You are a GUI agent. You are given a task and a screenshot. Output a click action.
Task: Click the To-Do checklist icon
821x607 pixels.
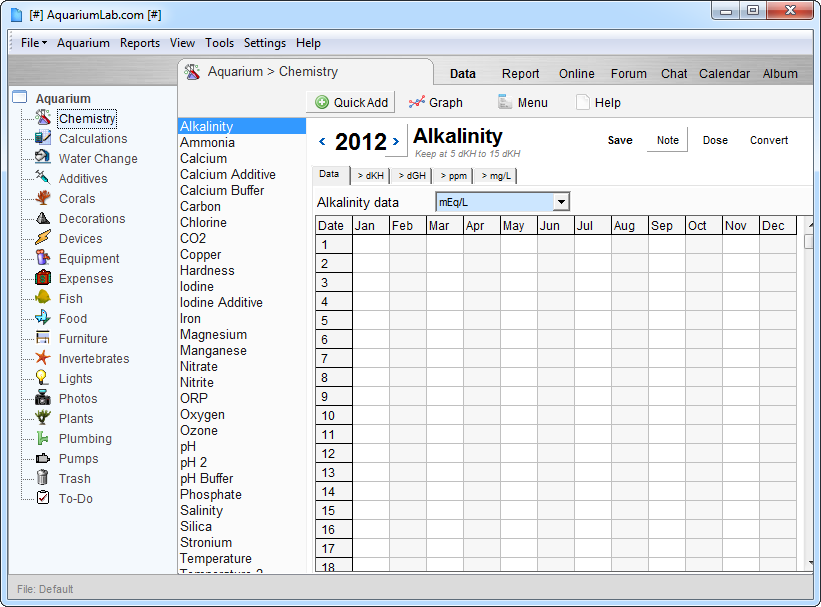(43, 498)
